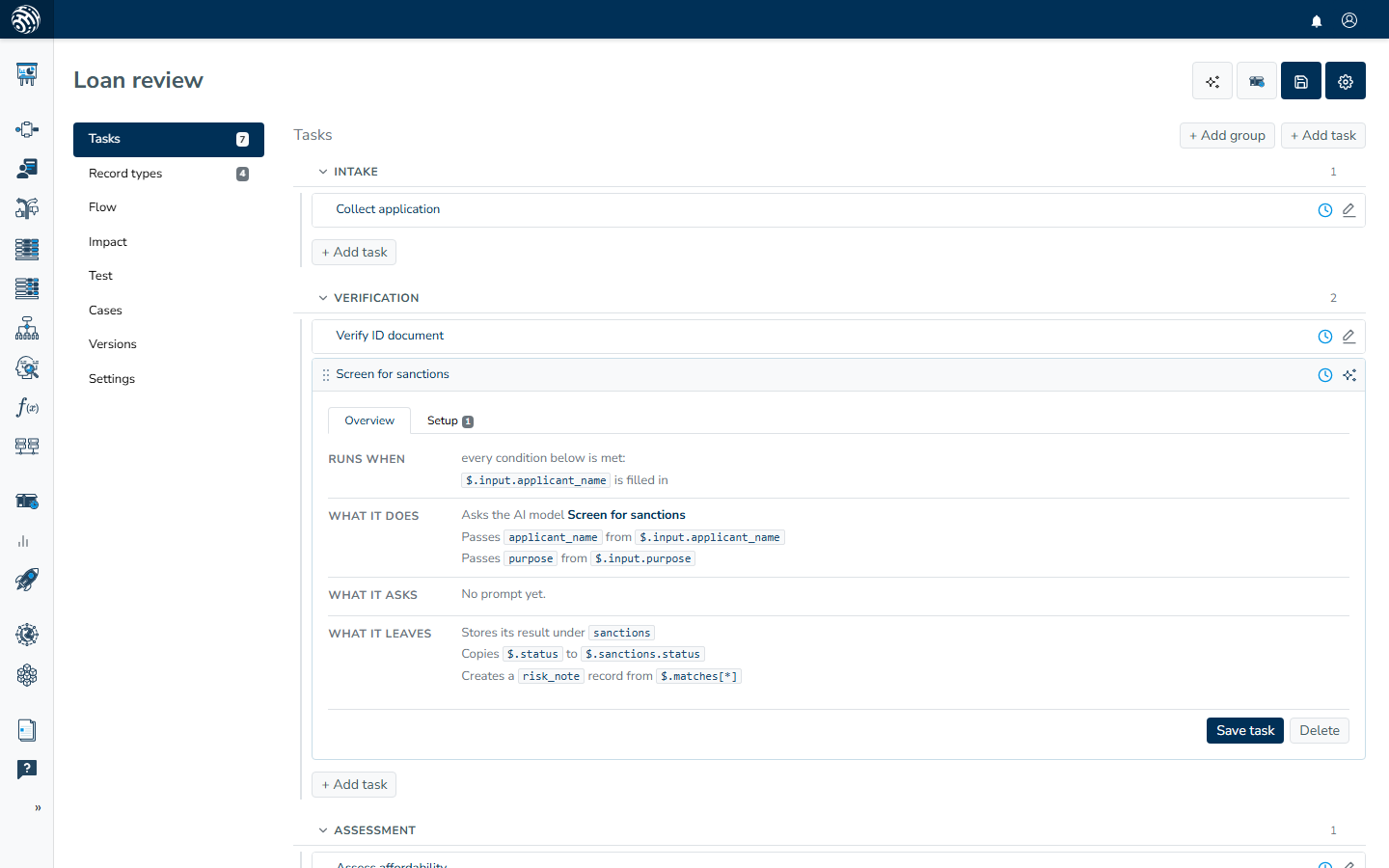Screen dimensions: 1389x868
Task: Click the save disk icon button
Action: click(1301, 81)
